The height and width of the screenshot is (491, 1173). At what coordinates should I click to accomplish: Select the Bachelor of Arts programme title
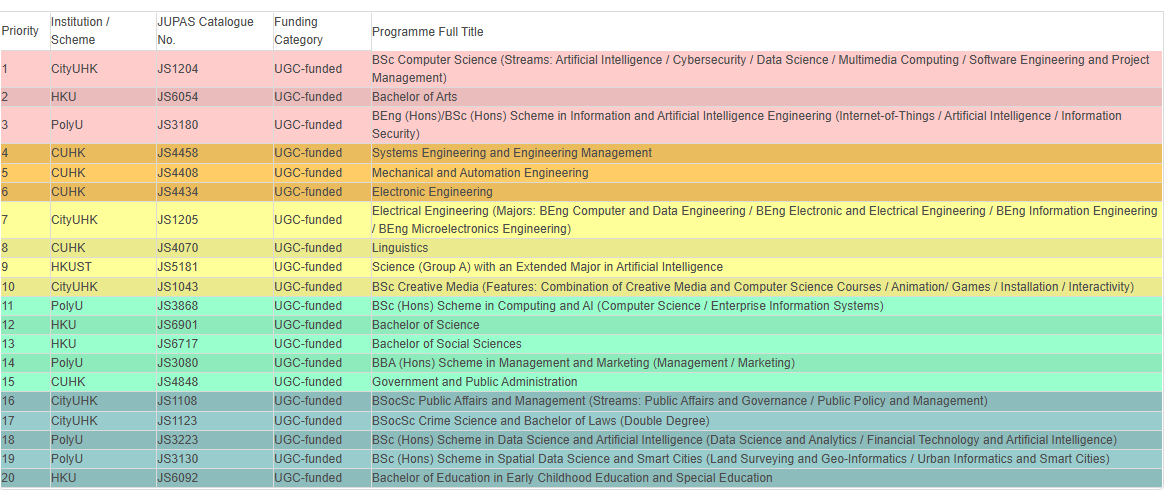[x=414, y=97]
